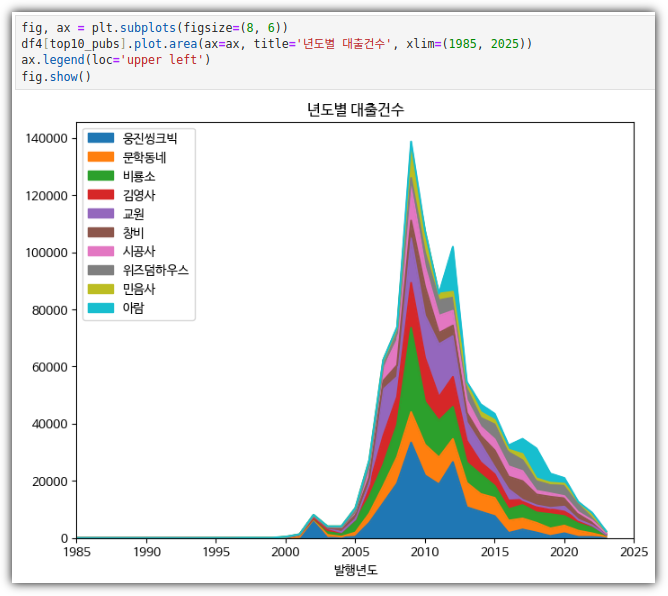Click the green 비룡소 legend swatch
Image resolution: width=668 pixels, height=596 pixels.
coord(101,176)
